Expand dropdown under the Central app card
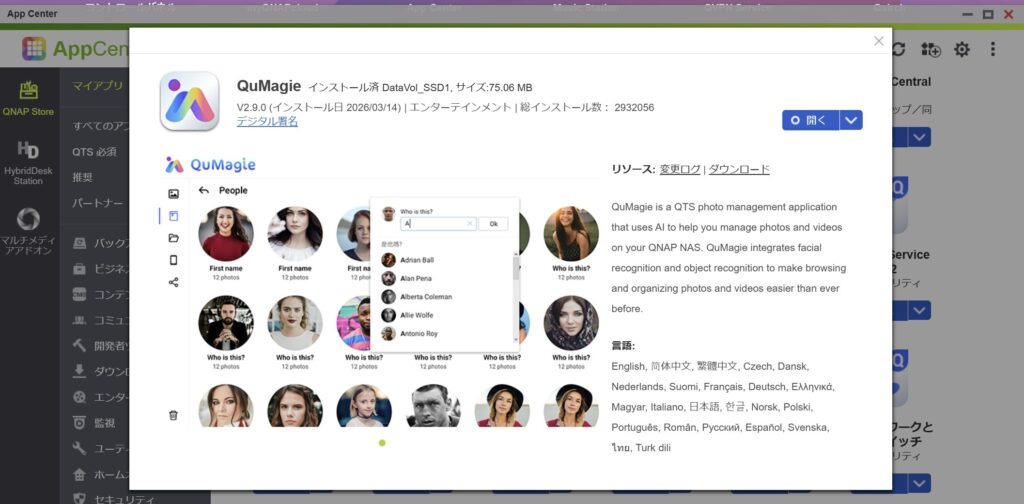The width and height of the screenshot is (1024, 504). tap(920, 137)
